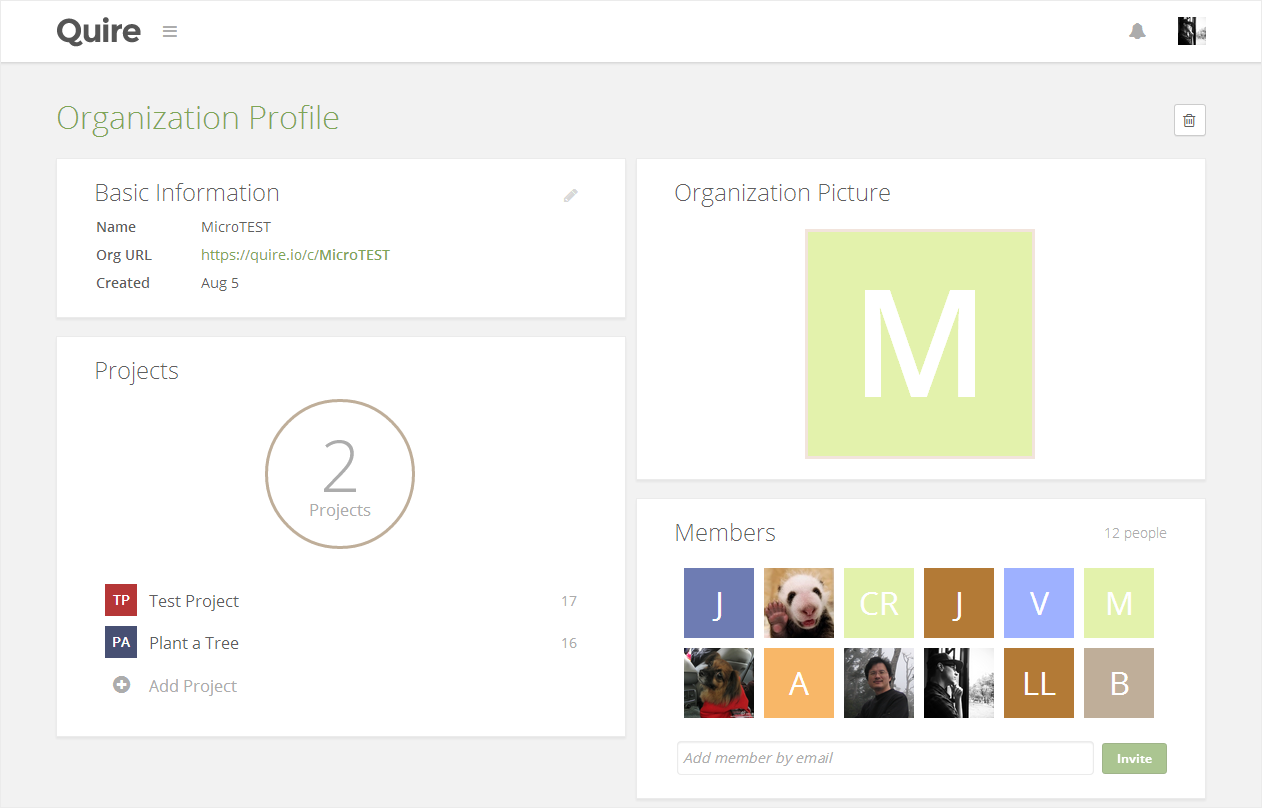Click the 12 people member count
This screenshot has width=1262, height=808.
click(x=1135, y=533)
